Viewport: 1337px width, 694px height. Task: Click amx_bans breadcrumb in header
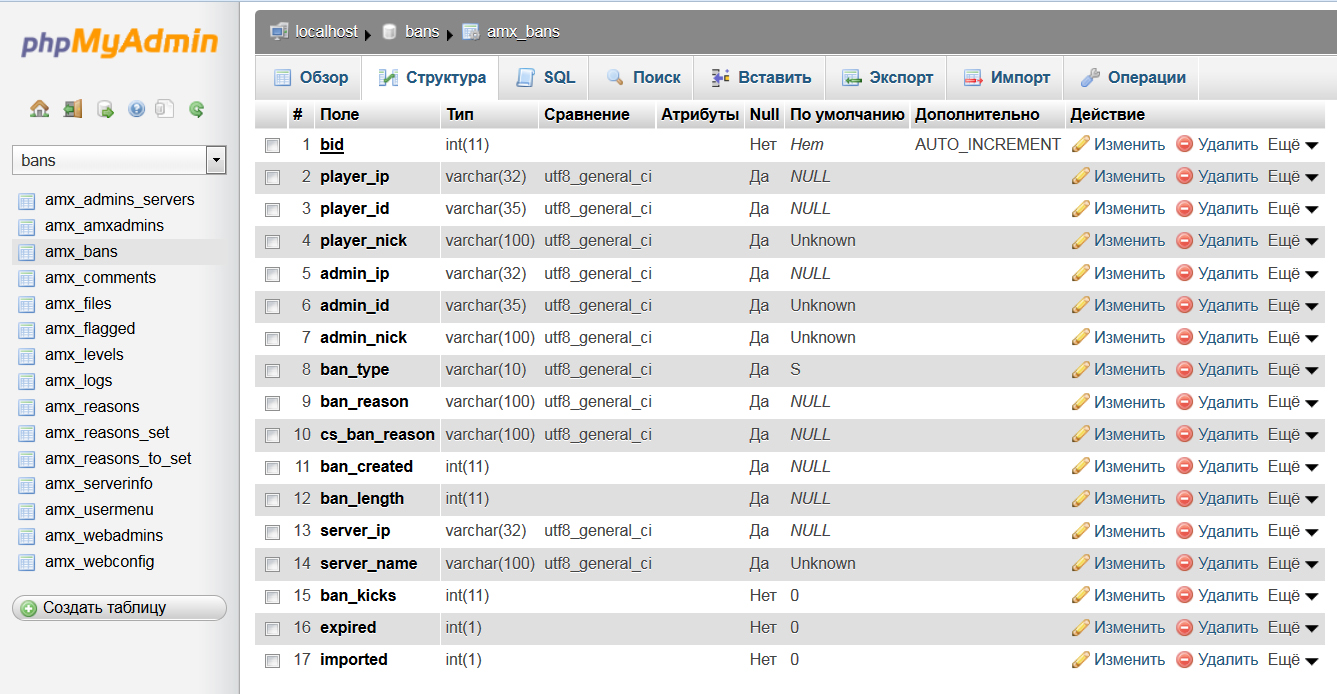point(523,32)
